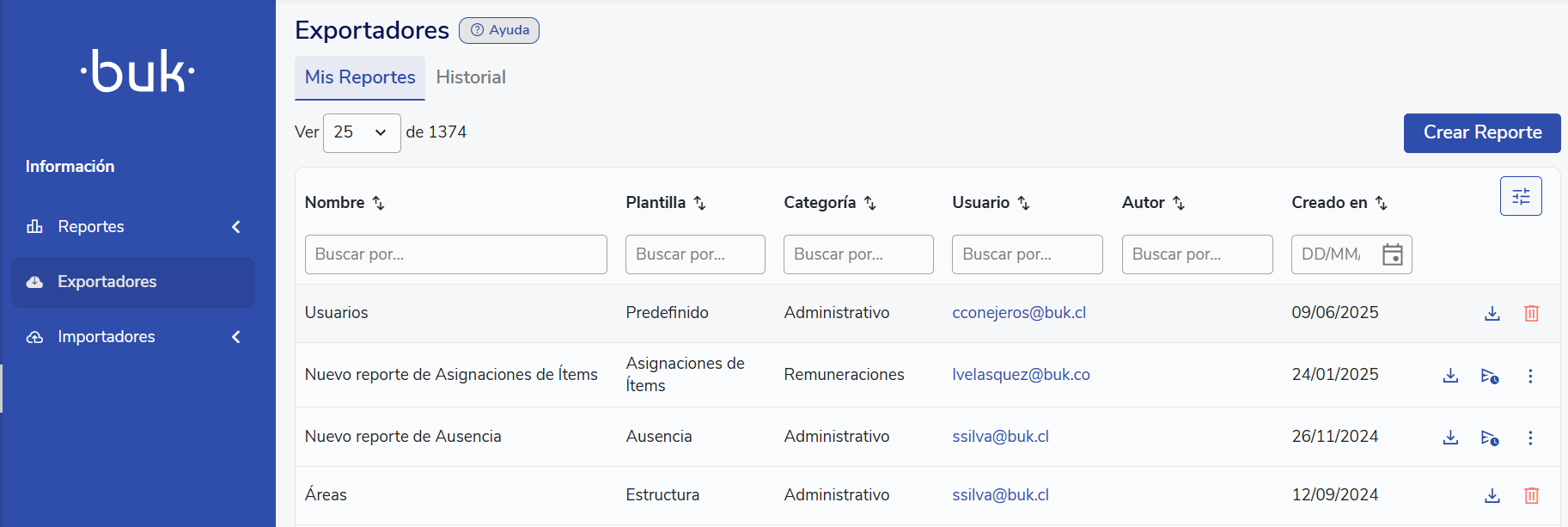1568x527 pixels.
Task: Open the cconejeros@buk.cl user link
Action: click(1019, 313)
